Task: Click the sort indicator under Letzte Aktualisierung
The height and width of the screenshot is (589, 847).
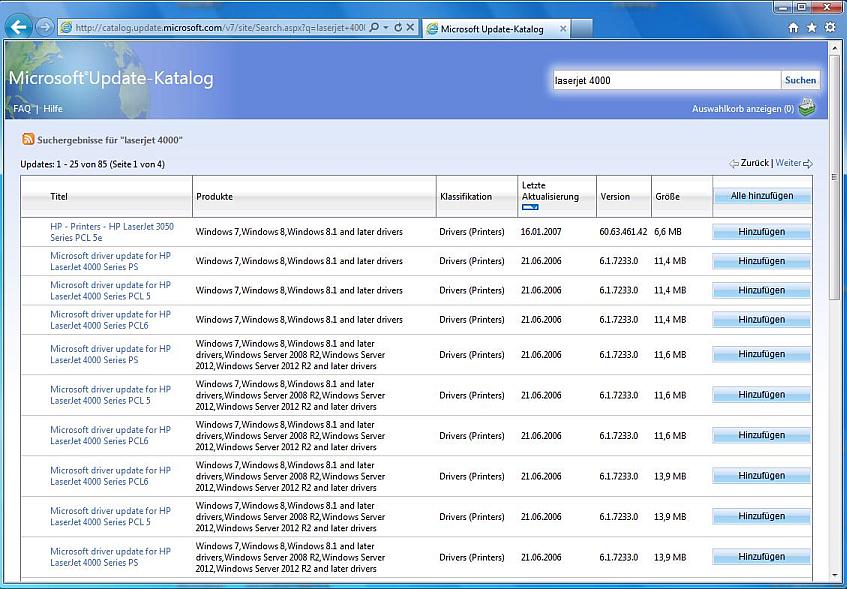Action: click(x=530, y=207)
